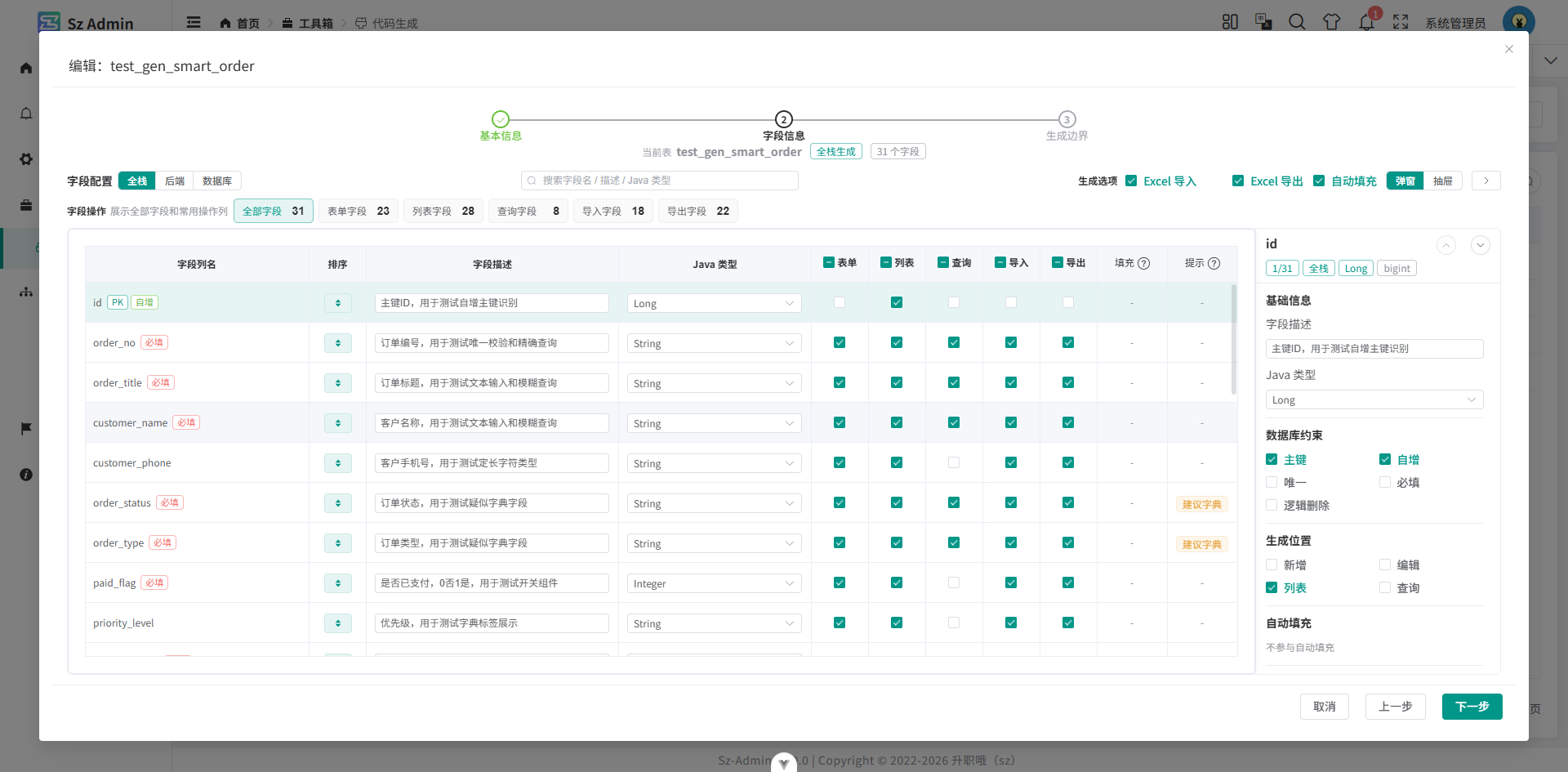Toggle 逻辑删除 constraint checkbox

point(1272,505)
